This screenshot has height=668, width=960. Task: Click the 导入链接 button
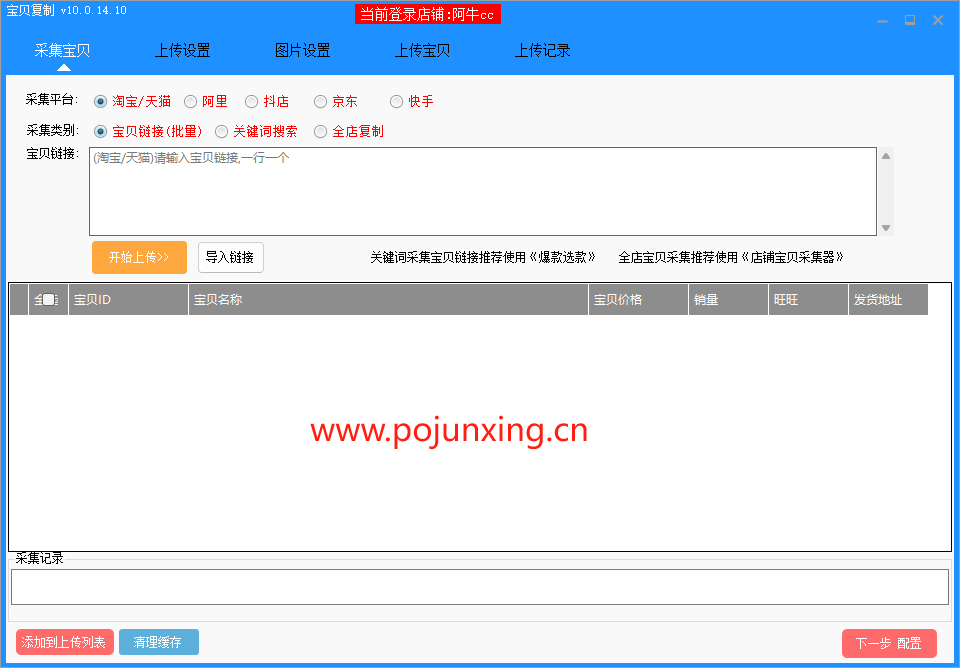[x=231, y=257]
